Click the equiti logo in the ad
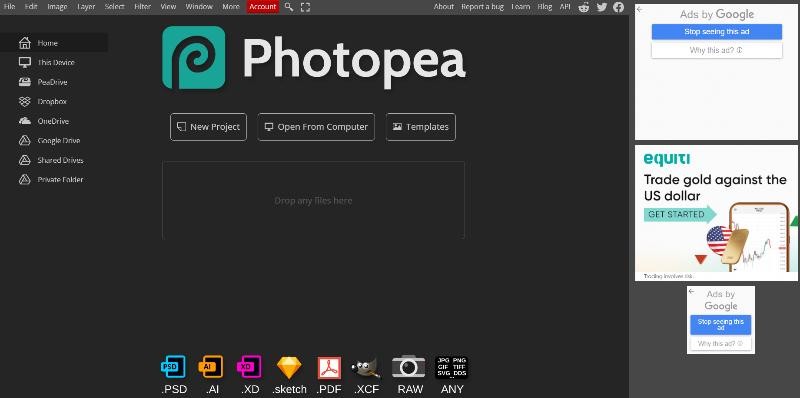 click(666, 159)
